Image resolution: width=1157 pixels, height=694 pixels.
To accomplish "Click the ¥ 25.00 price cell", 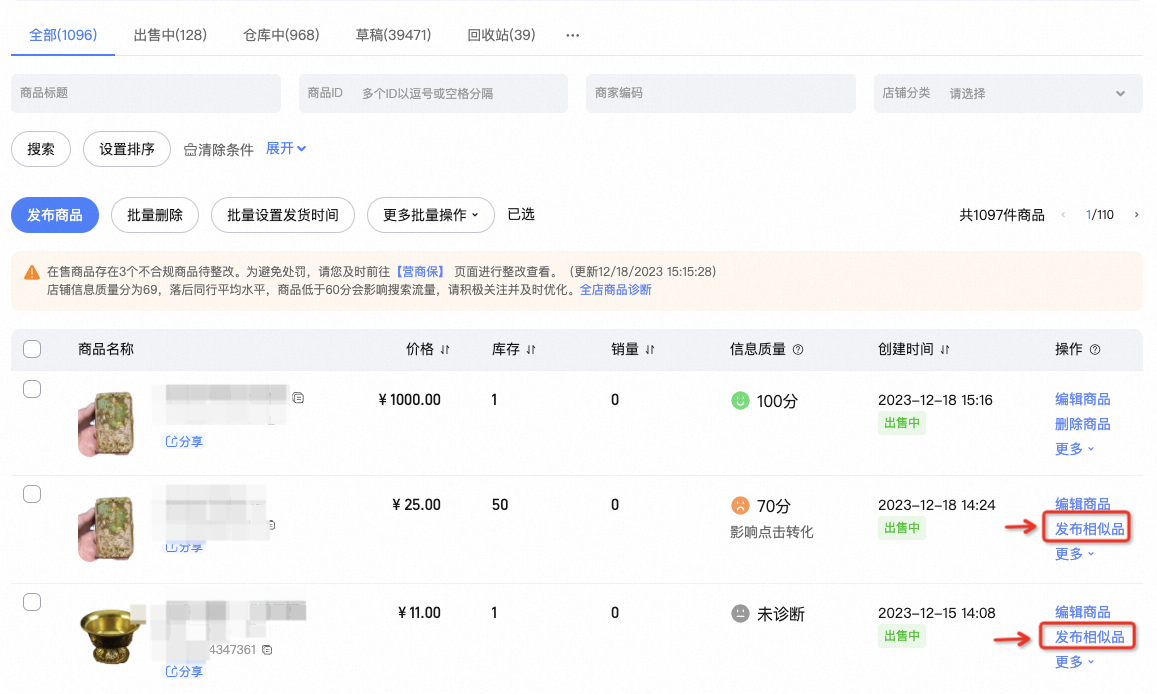I will tap(416, 504).
